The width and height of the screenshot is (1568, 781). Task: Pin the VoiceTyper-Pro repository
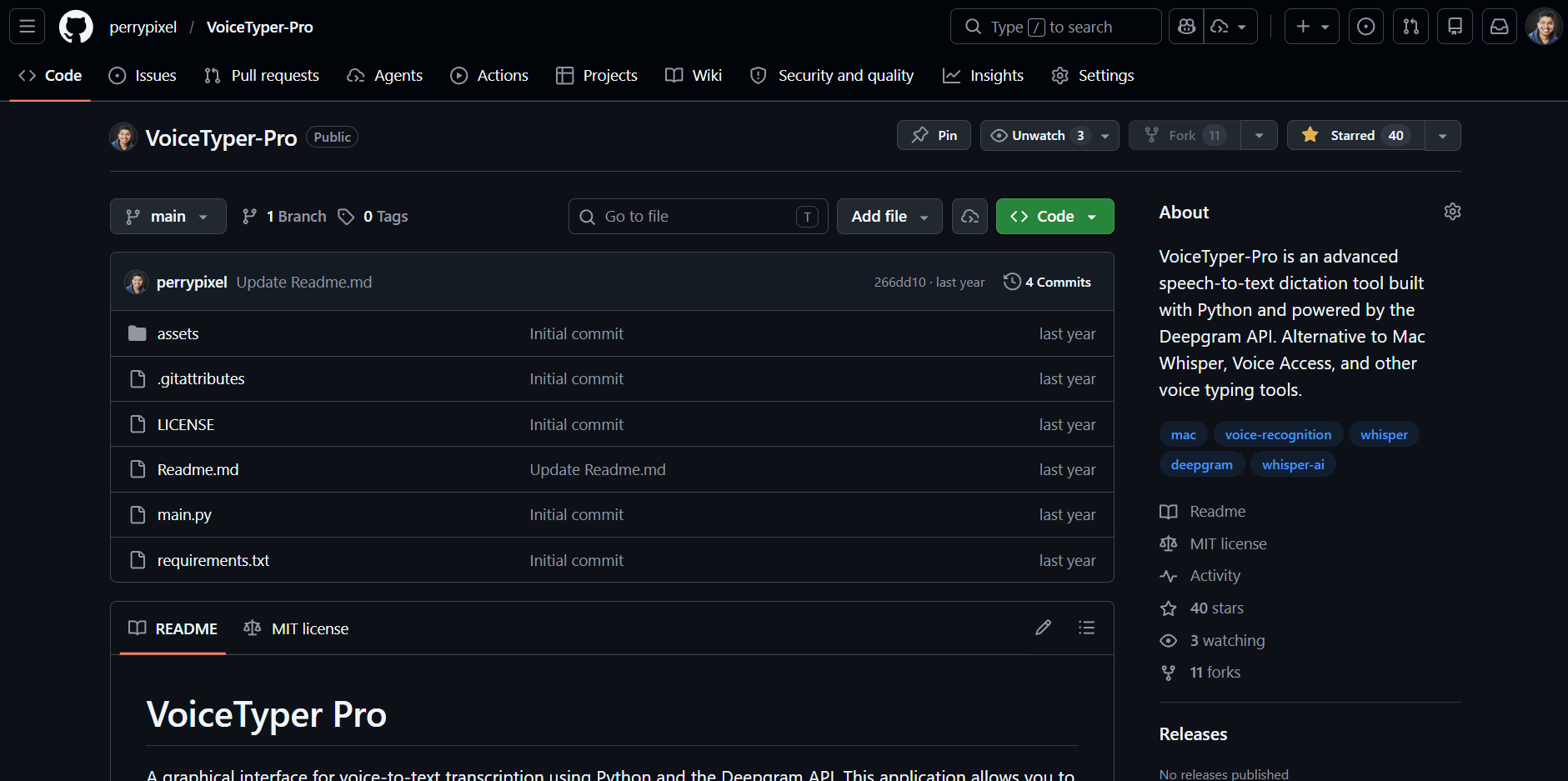934,135
